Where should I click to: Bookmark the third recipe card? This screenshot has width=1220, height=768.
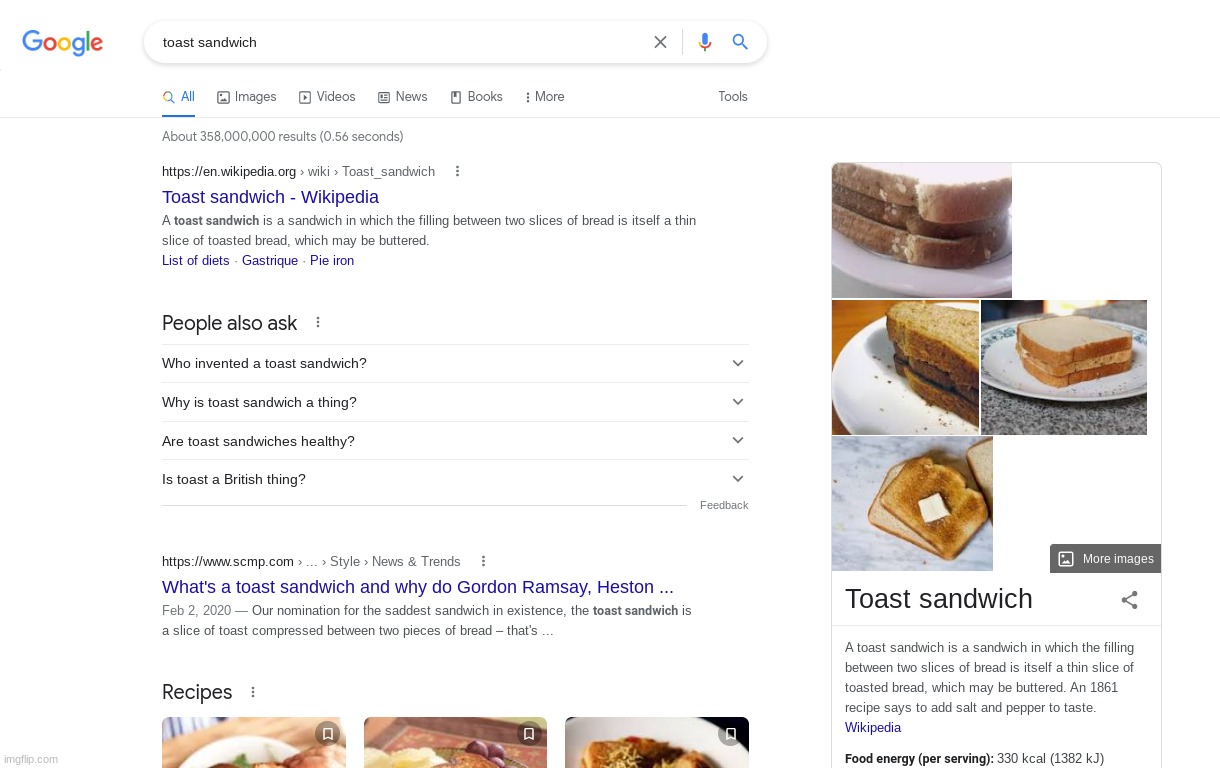(731, 734)
